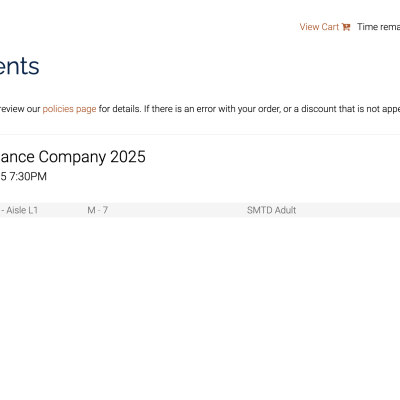This screenshot has height=400, width=400.
Task: Click the M - 7 seat cell
Action: tap(97, 210)
